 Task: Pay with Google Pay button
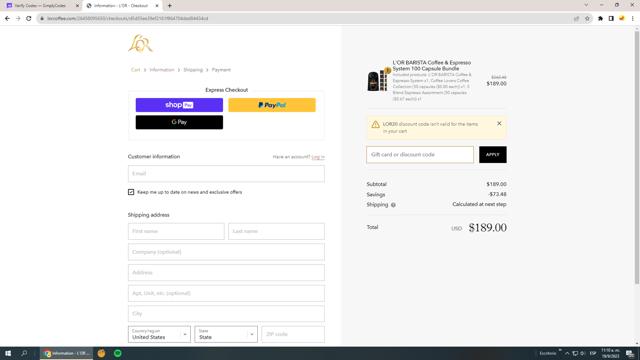179,122
